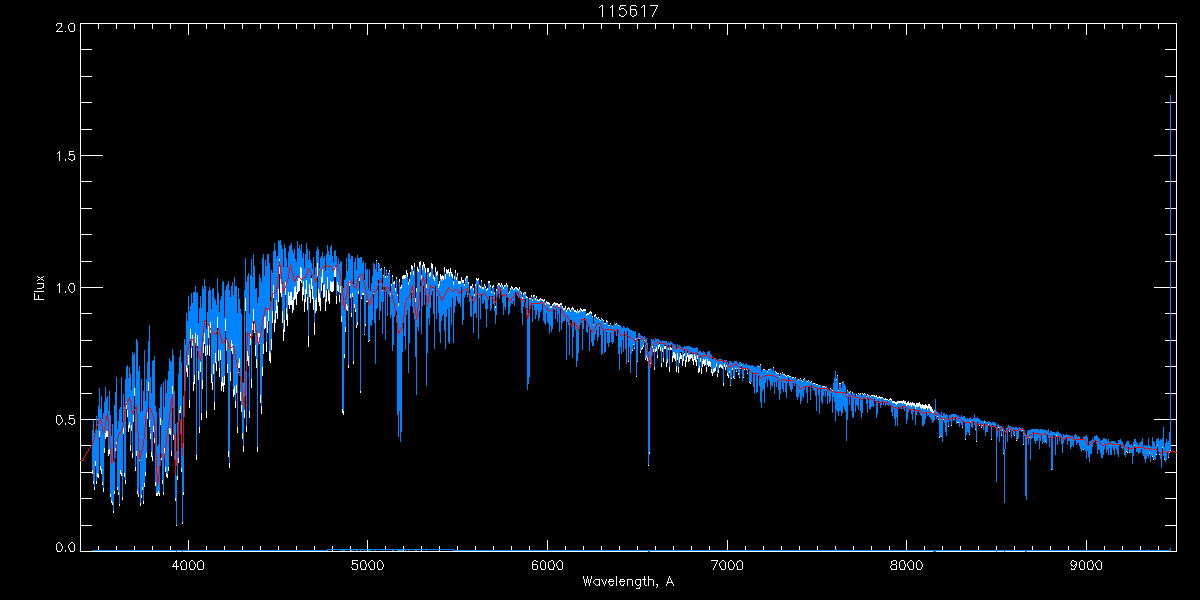
Task: Click the 8000 x-axis tick label
Action: [x=907, y=565]
